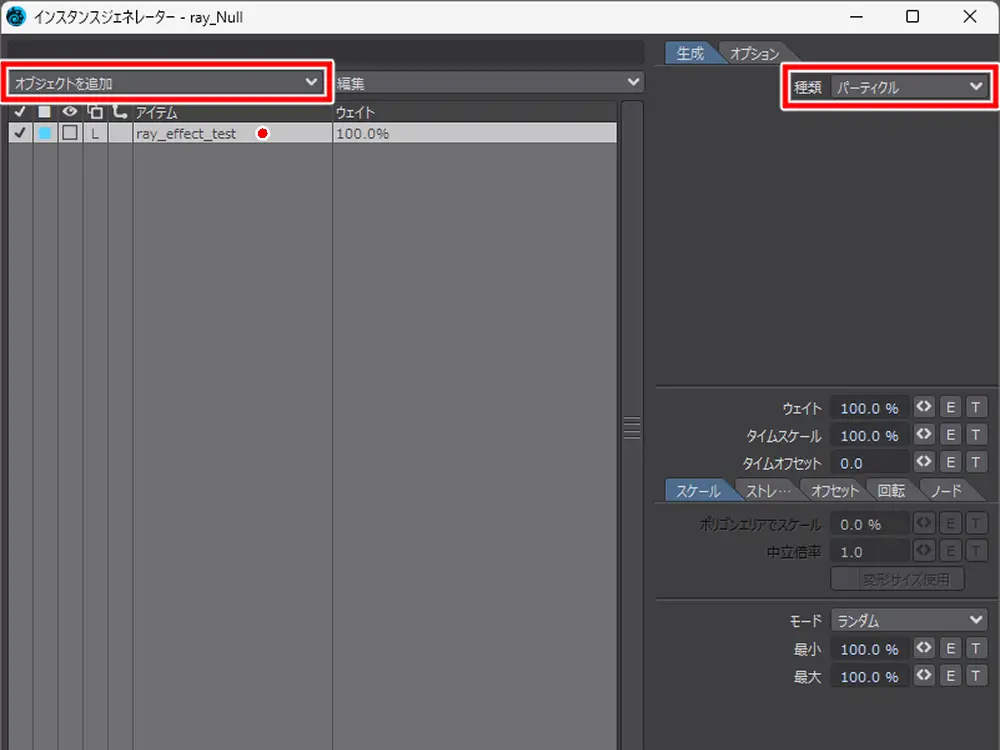Click the eye icon in the list header
Viewport: 1000px width, 750px height.
(x=70, y=112)
